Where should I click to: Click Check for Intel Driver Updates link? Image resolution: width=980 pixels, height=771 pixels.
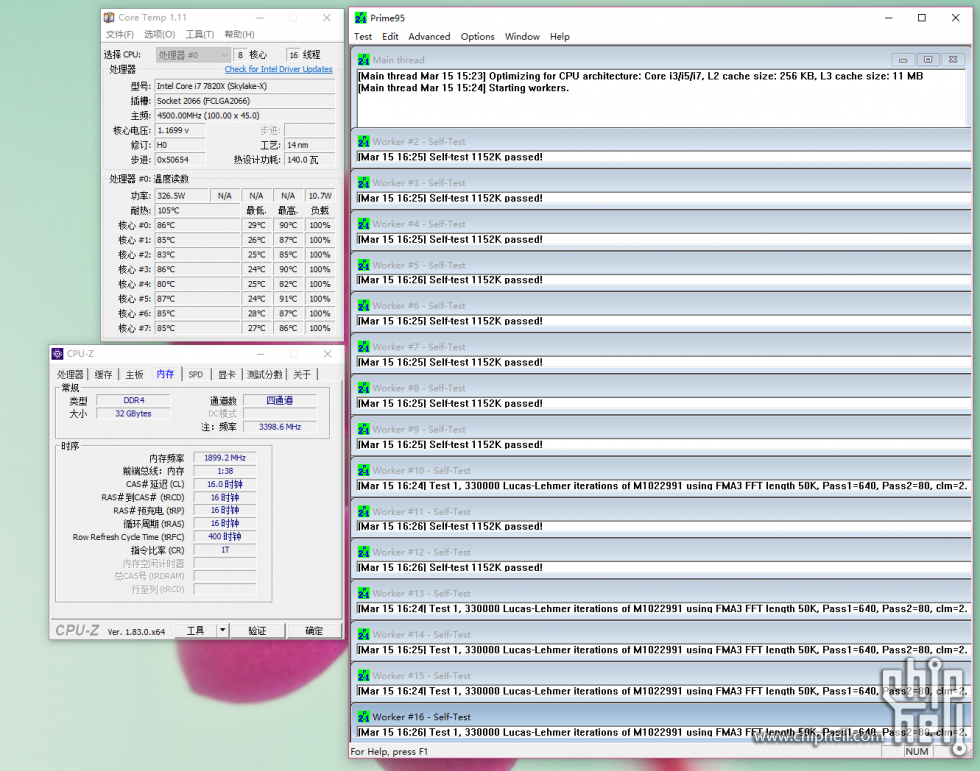click(278, 69)
